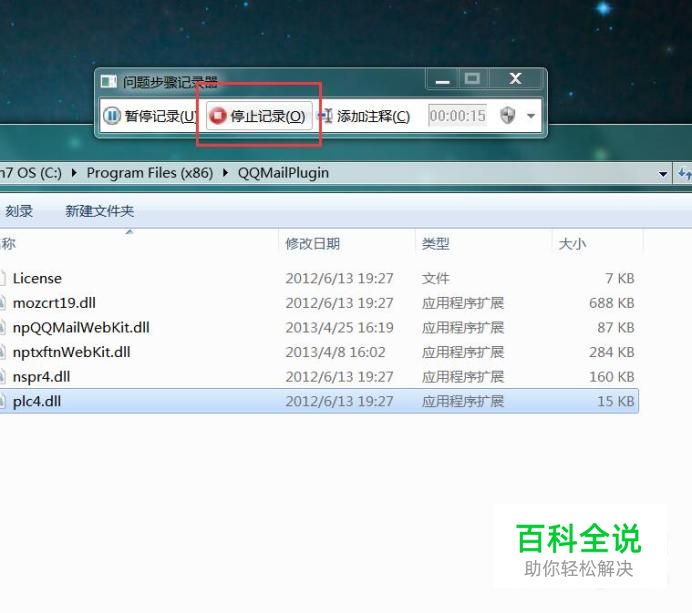Sort by 类型 column header
This screenshot has width=692, height=613.
pyautogui.click(x=435, y=244)
